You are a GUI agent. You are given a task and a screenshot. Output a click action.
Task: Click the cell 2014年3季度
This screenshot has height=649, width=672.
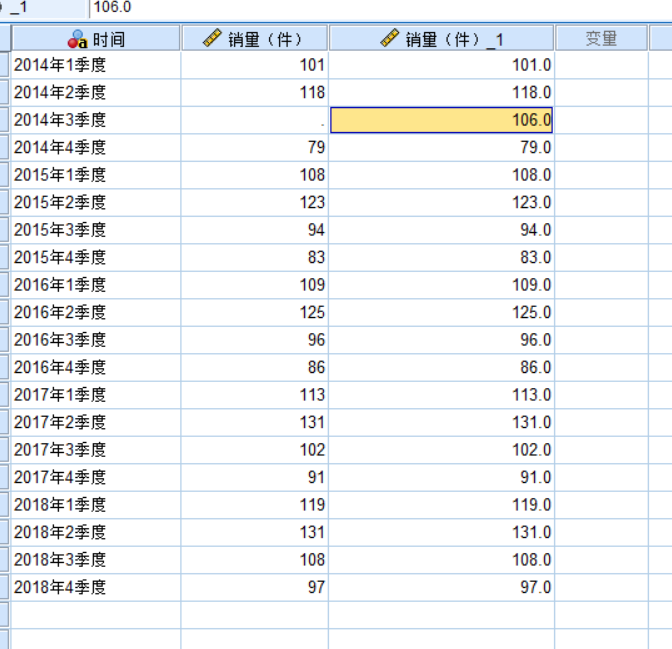96,120
